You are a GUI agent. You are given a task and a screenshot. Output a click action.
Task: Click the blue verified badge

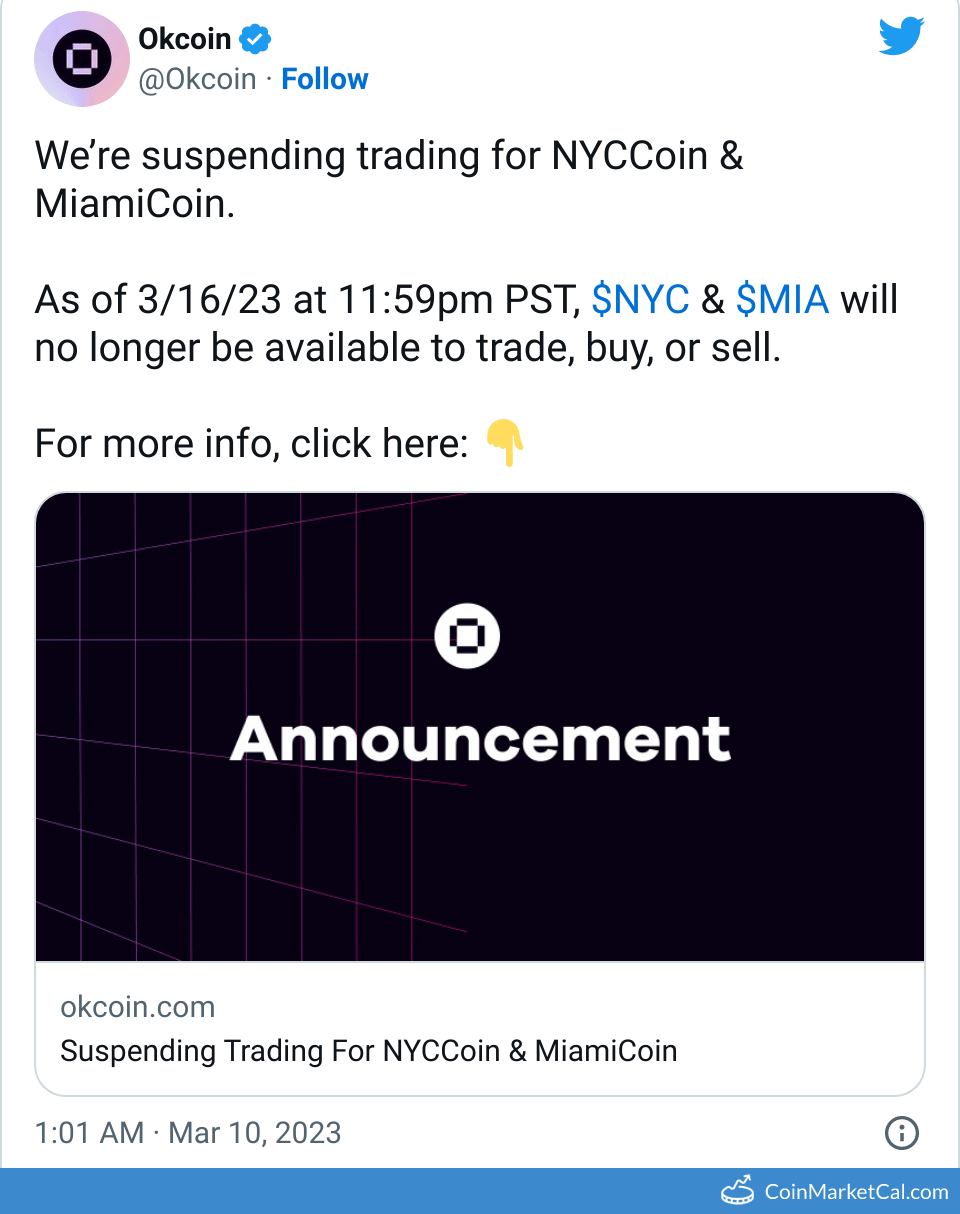[257, 40]
